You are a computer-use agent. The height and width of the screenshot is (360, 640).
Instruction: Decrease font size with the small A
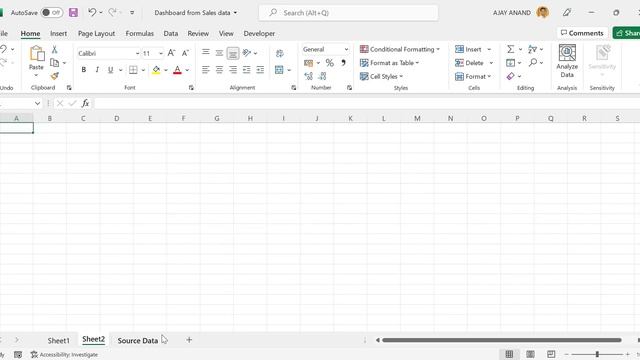(185, 53)
